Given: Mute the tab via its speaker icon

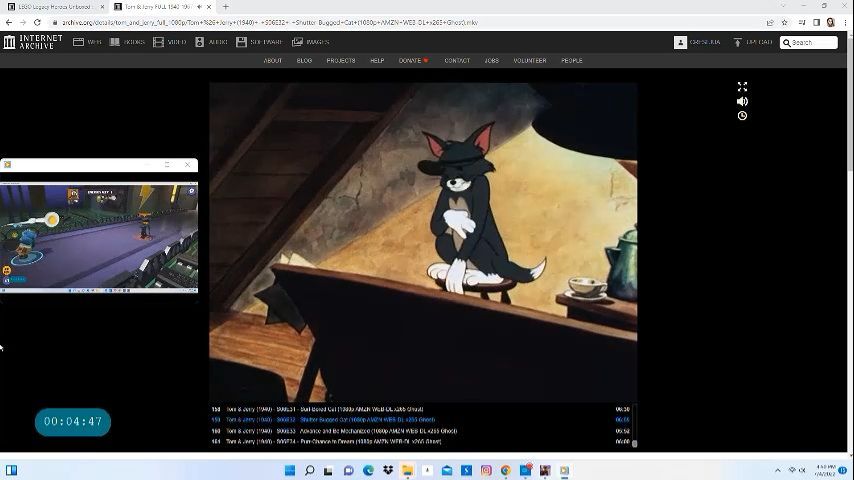Looking at the screenshot, I should tap(199, 7).
